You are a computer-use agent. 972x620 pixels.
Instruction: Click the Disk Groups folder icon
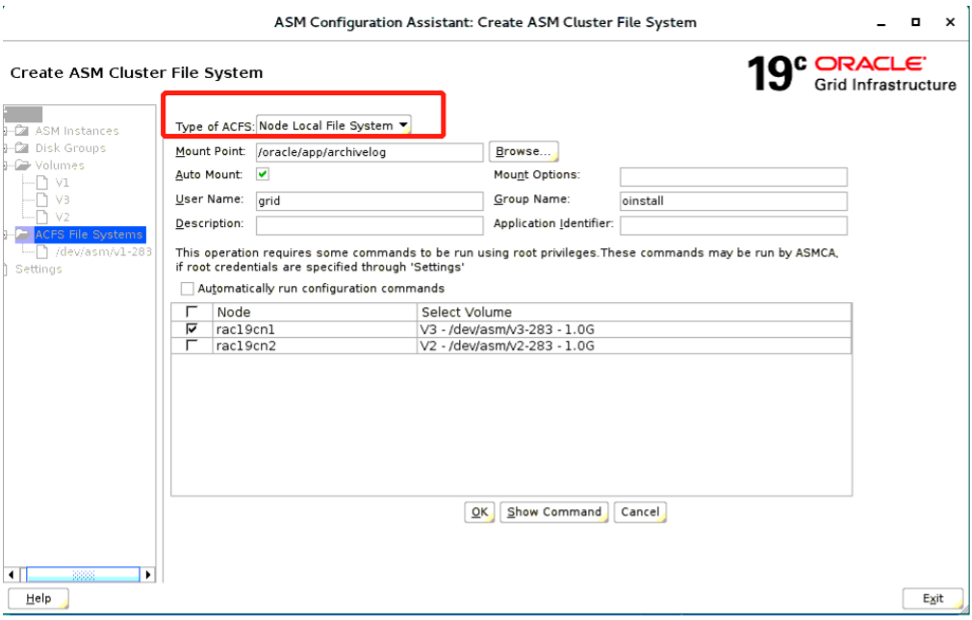20,147
